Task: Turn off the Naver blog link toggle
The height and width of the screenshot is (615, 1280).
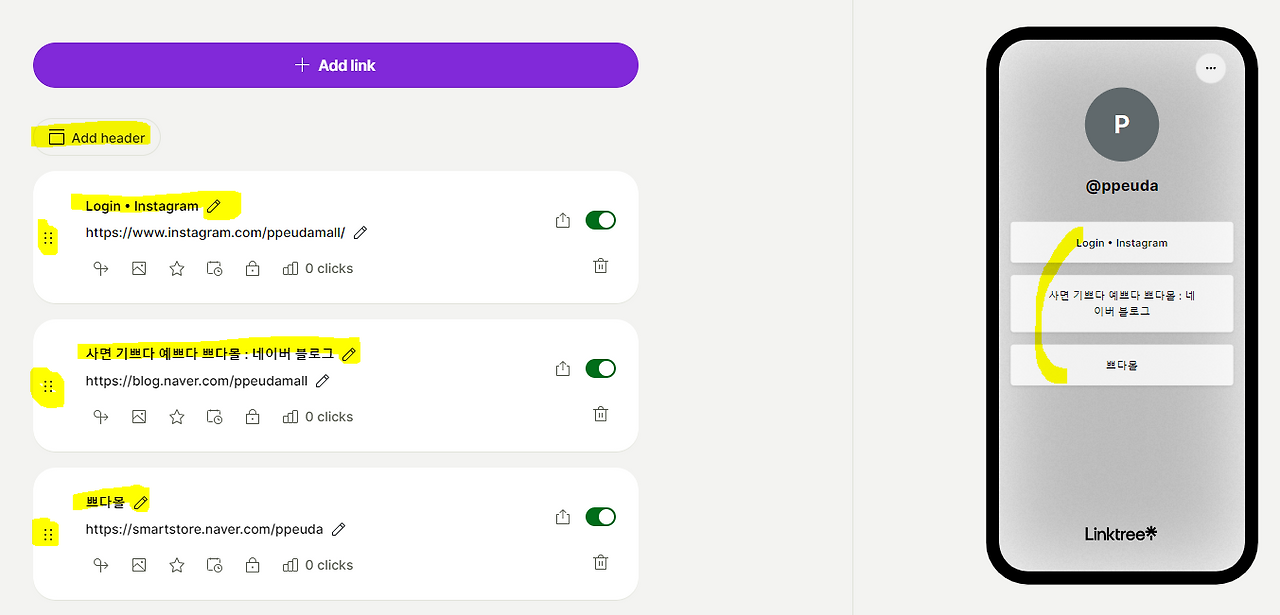Action: tap(600, 369)
